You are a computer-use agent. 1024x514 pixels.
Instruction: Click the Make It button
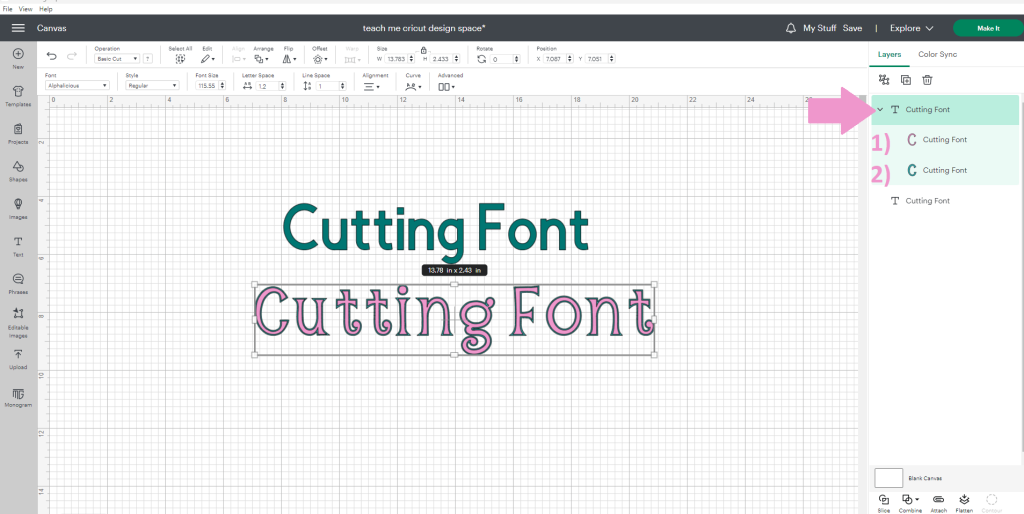pyautogui.click(x=988, y=28)
